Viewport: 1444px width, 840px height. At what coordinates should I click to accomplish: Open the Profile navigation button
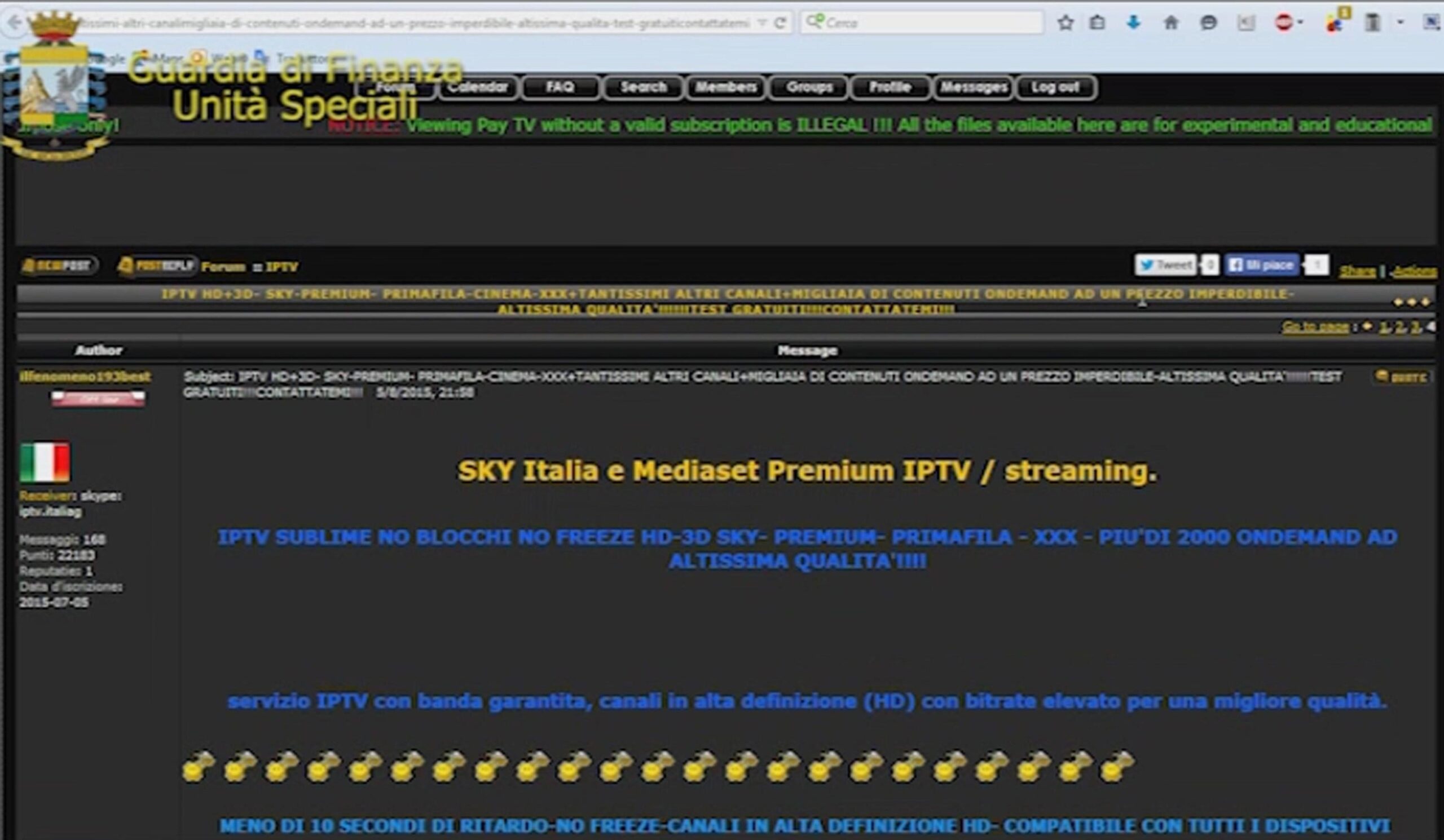pyautogui.click(x=890, y=87)
